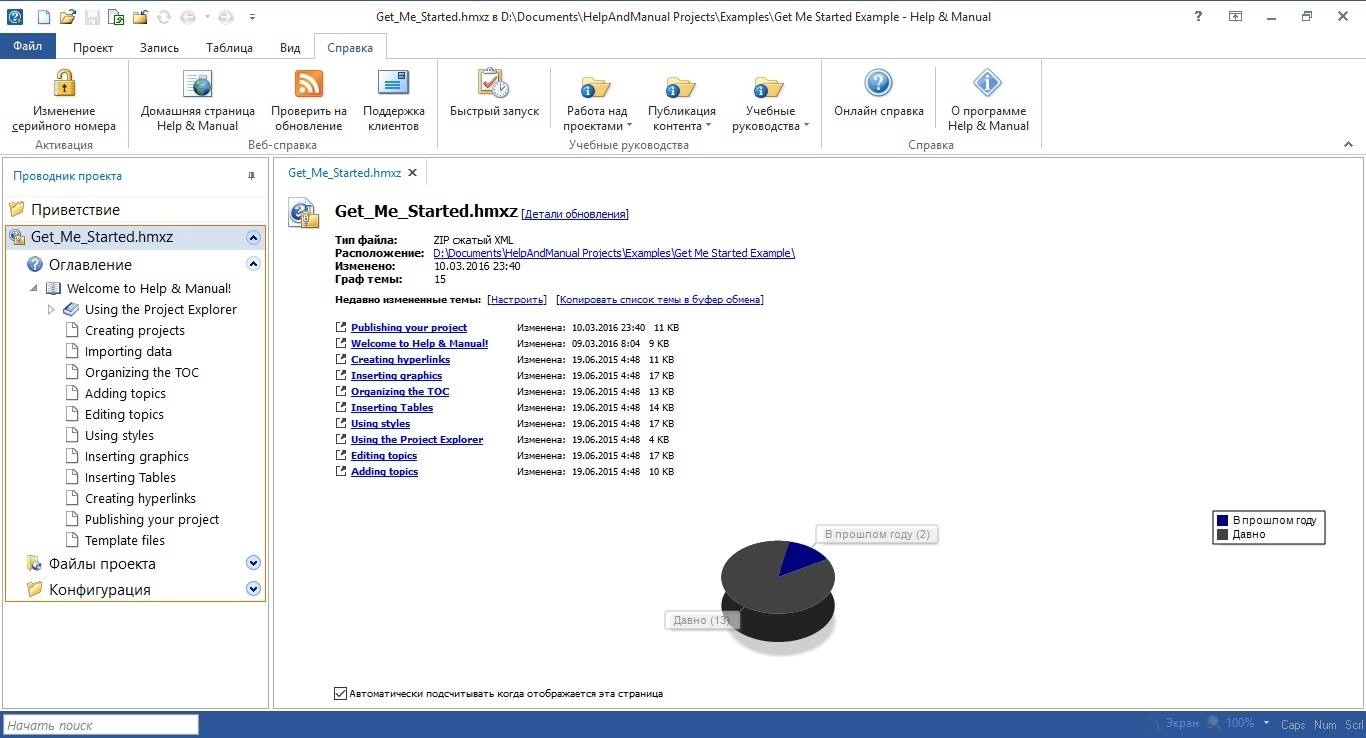Collapse the ribbon with the chevron
This screenshot has width=1366, height=738.
pos(1348,145)
